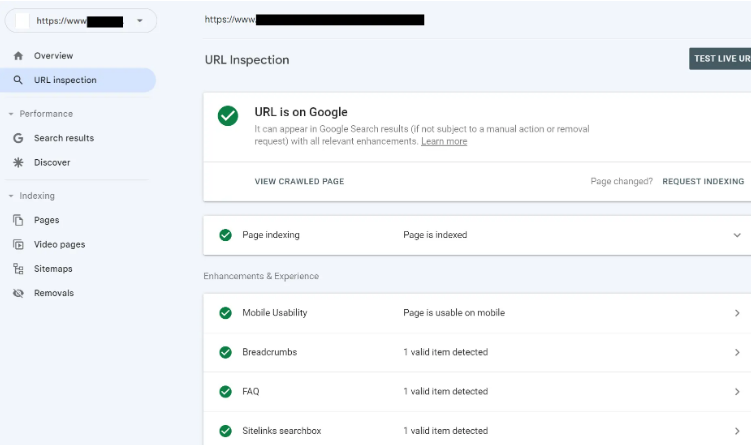751x445 pixels.
Task: Open the property selector dropdown
Action: (139, 20)
